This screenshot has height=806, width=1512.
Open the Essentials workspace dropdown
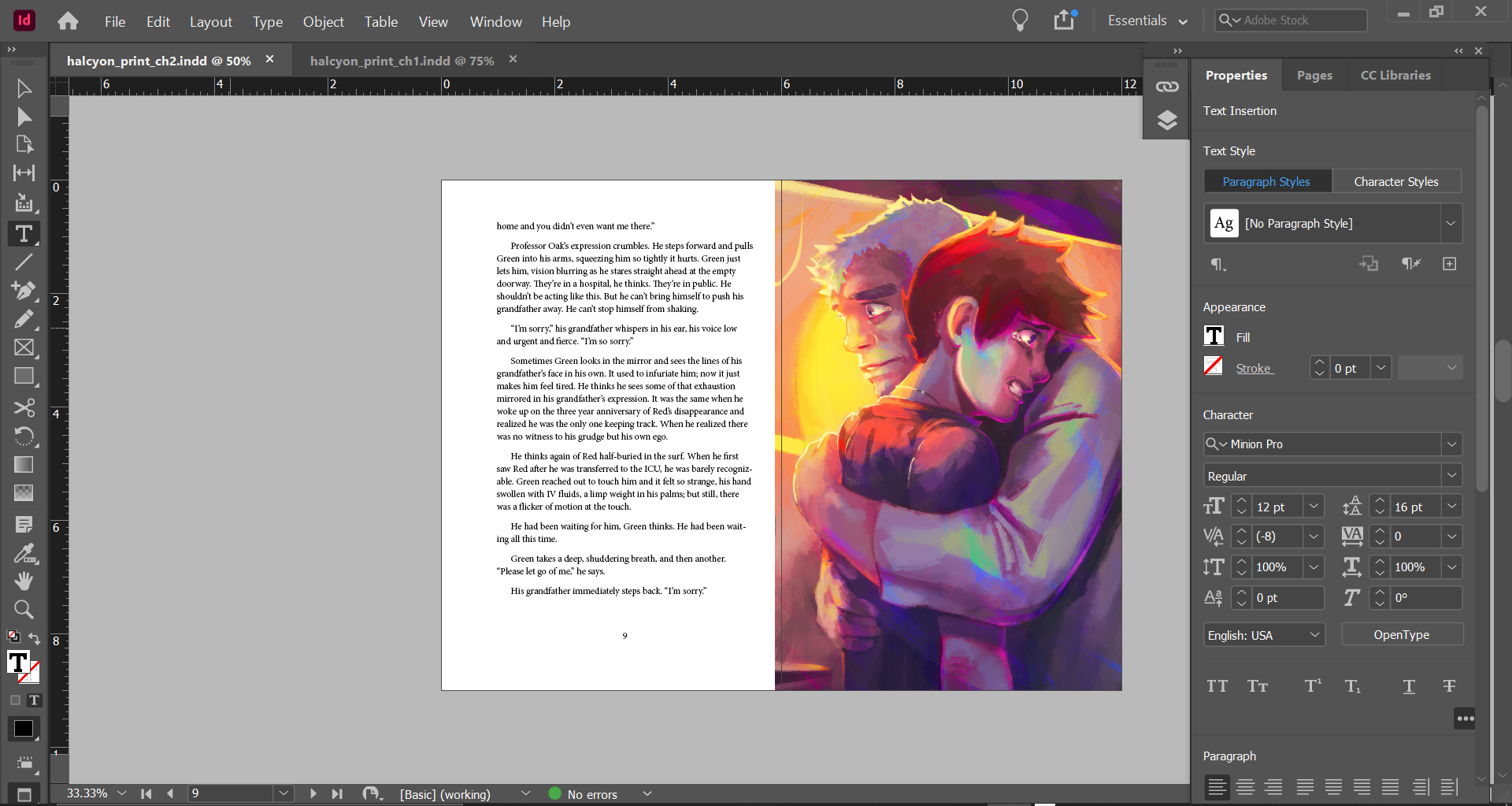click(1147, 21)
